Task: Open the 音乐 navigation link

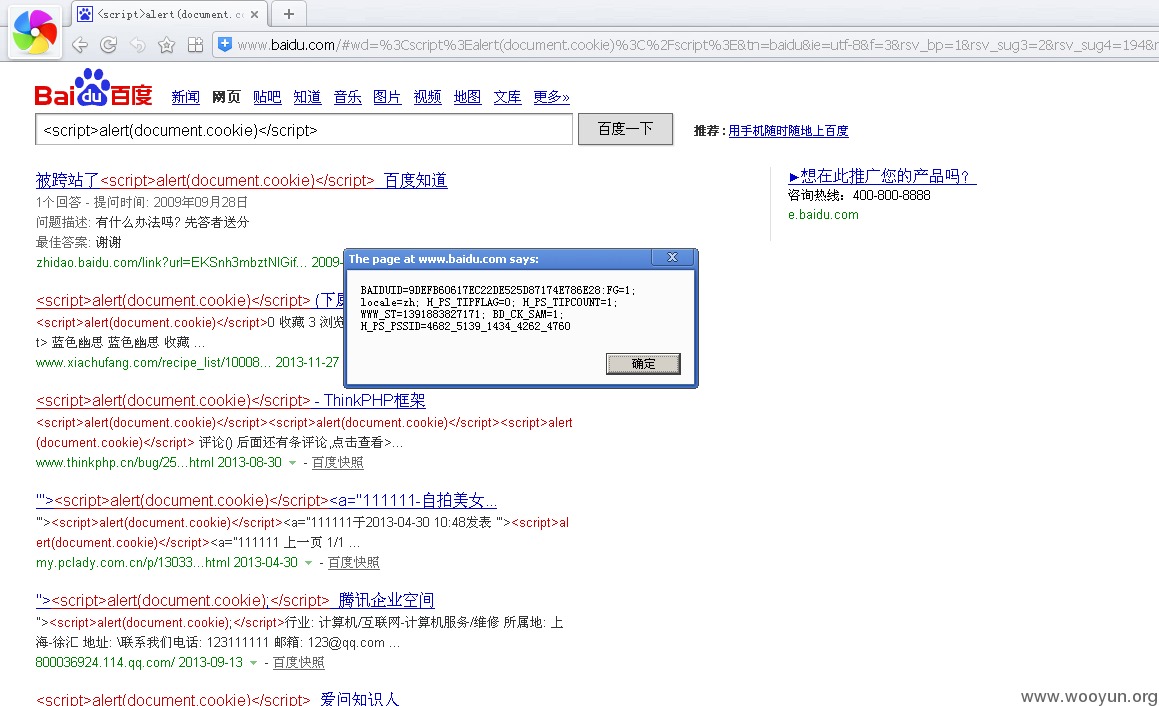Action: tap(347, 97)
